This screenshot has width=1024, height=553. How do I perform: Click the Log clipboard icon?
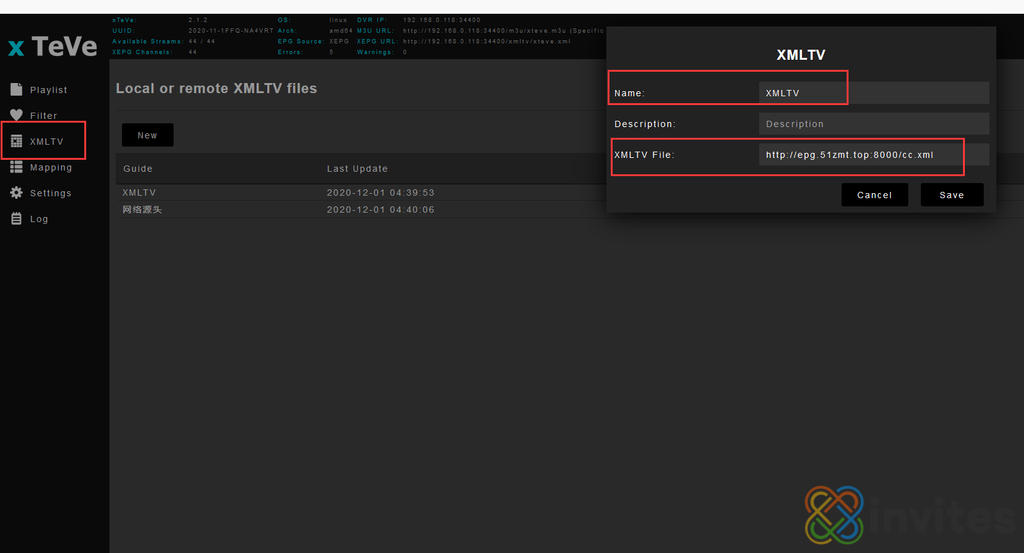pos(16,219)
